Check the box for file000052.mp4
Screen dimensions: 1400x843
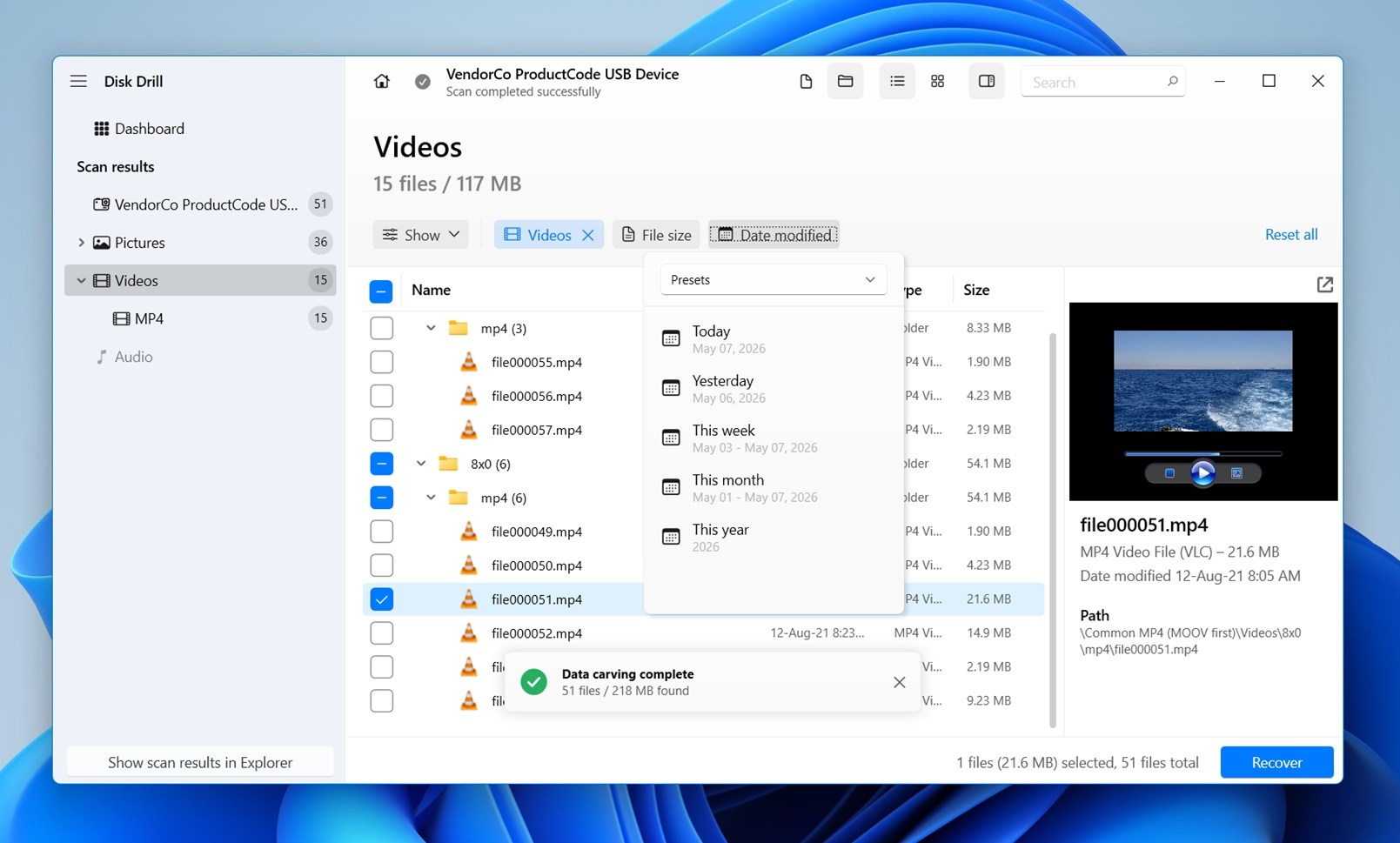coord(381,633)
